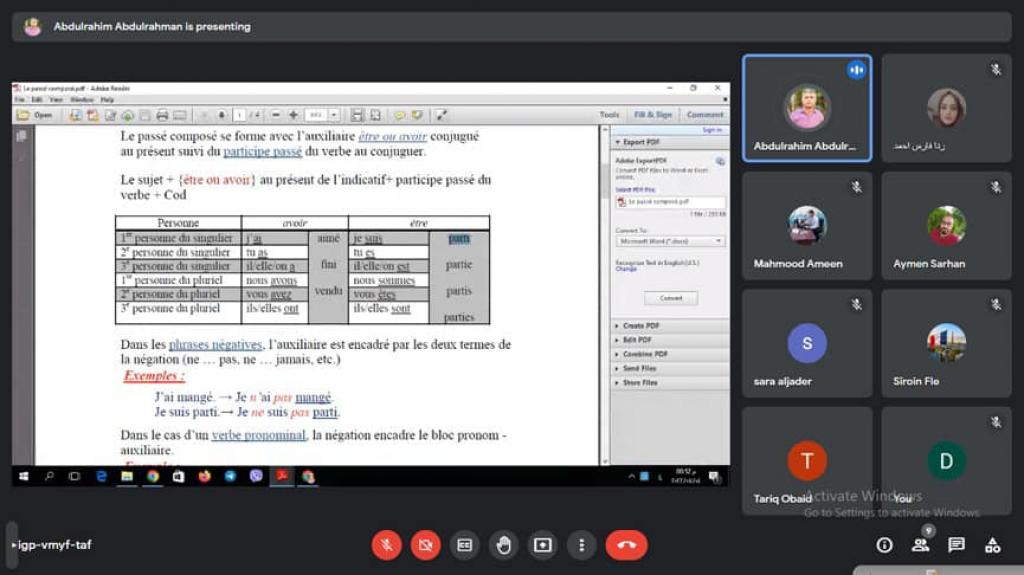Open the Fill & Sign tab
This screenshot has width=1024, height=575.
(653, 115)
